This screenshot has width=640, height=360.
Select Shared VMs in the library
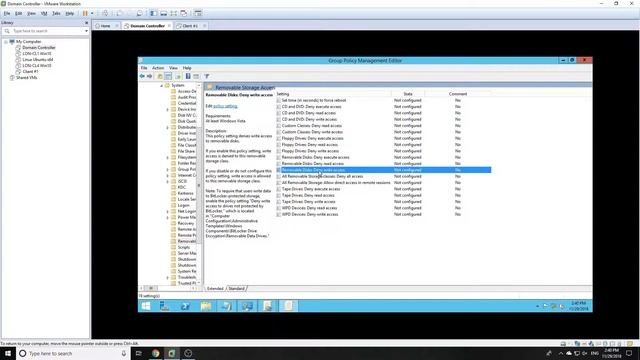coord(26,78)
